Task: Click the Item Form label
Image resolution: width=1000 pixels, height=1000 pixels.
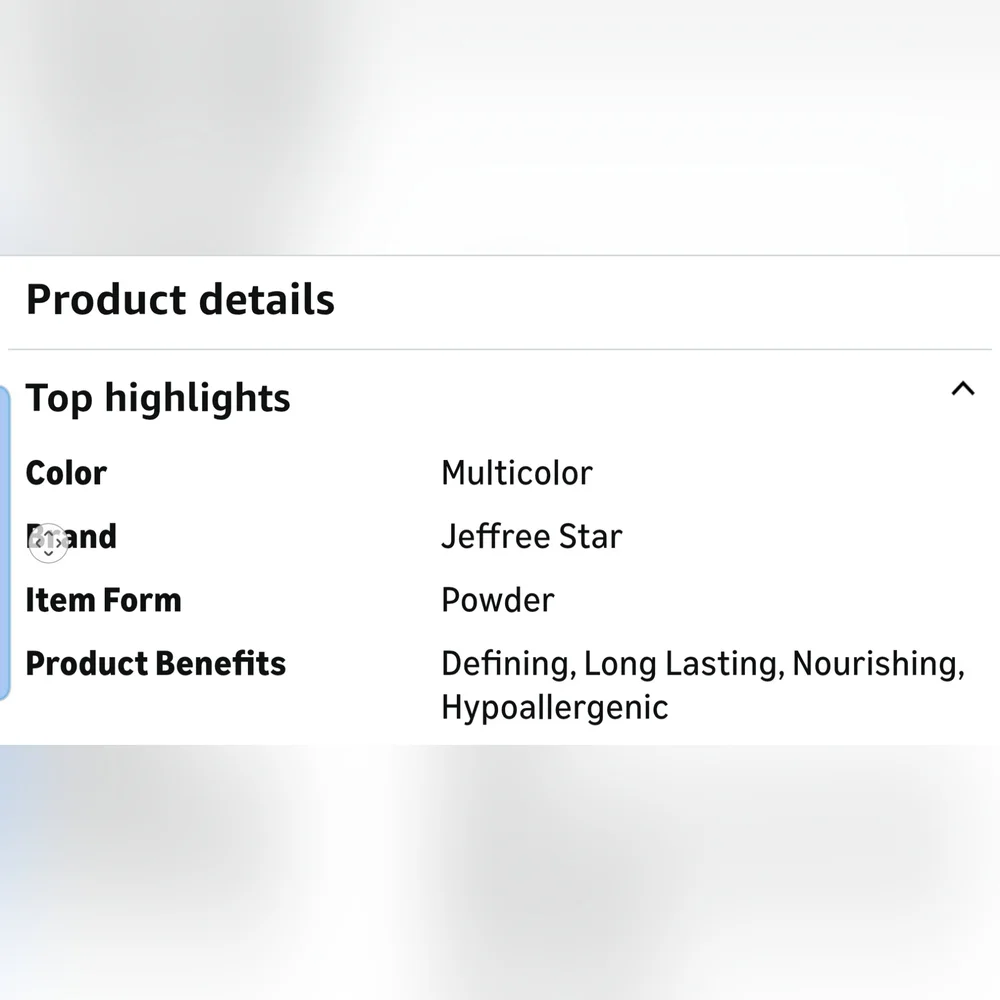Action: (103, 600)
